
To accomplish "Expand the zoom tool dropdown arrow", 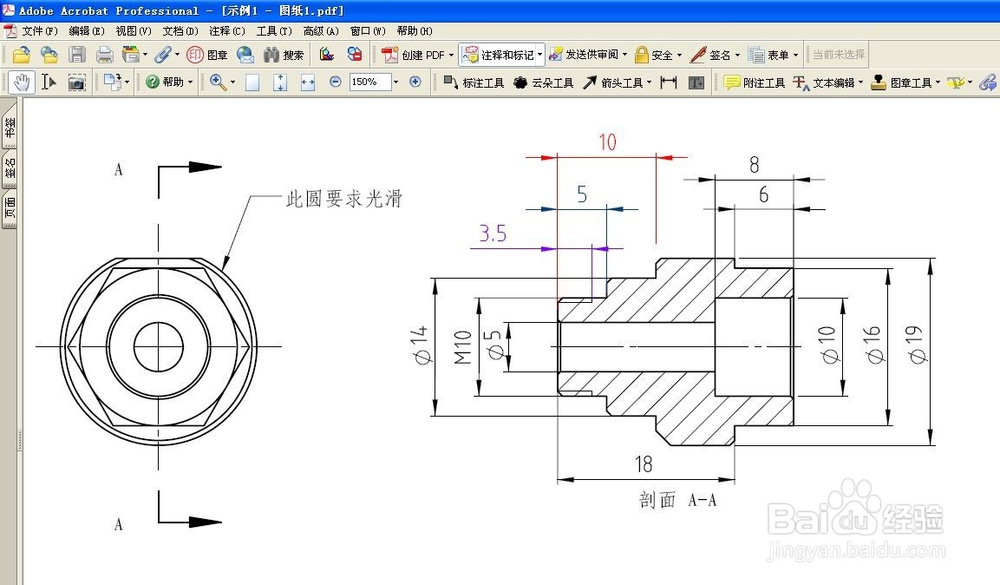I will (232, 82).
